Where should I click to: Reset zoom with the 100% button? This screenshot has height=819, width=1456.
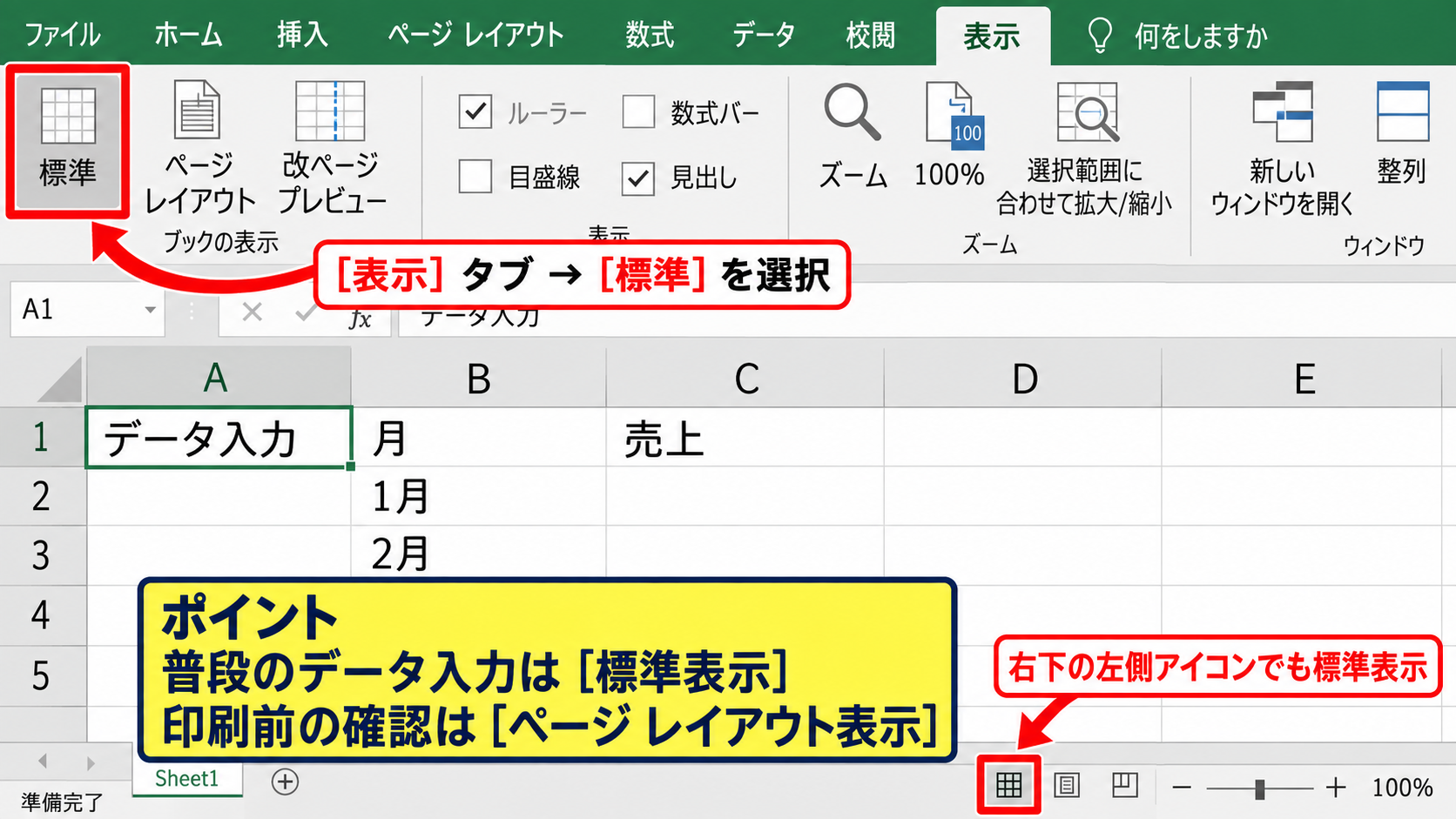tap(949, 136)
